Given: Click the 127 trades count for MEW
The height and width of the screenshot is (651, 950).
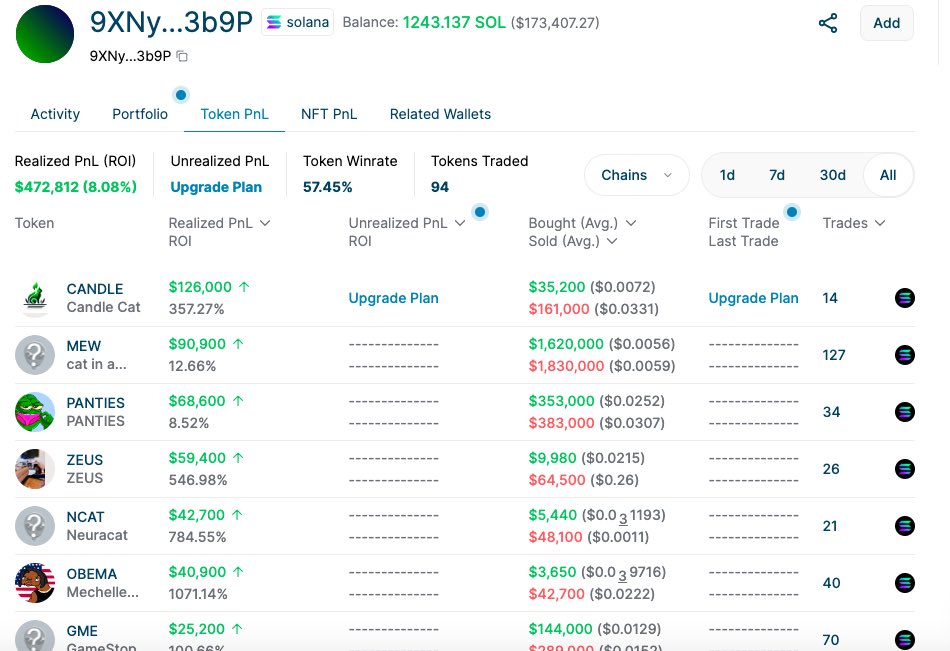Looking at the screenshot, I should pos(834,355).
